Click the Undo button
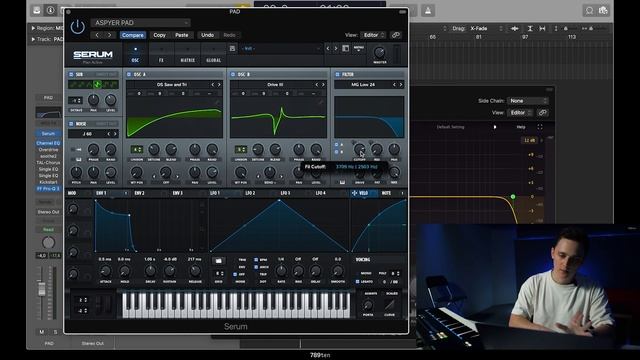640x360 pixels. (207, 35)
